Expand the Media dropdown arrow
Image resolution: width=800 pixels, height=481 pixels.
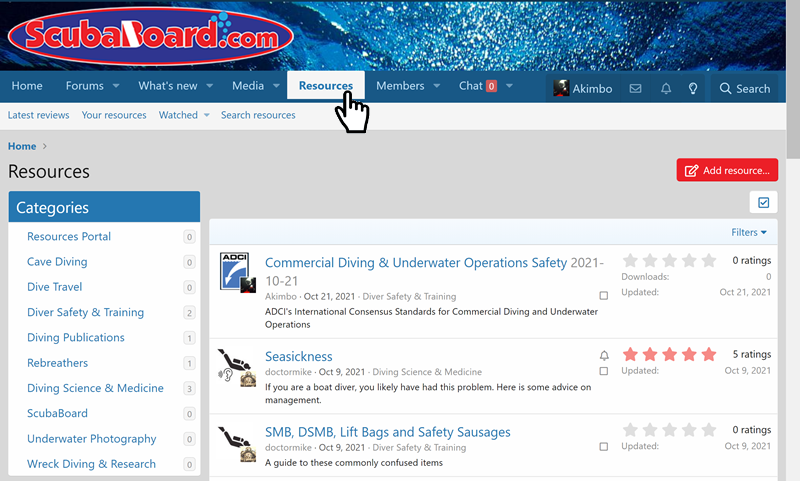(x=277, y=86)
